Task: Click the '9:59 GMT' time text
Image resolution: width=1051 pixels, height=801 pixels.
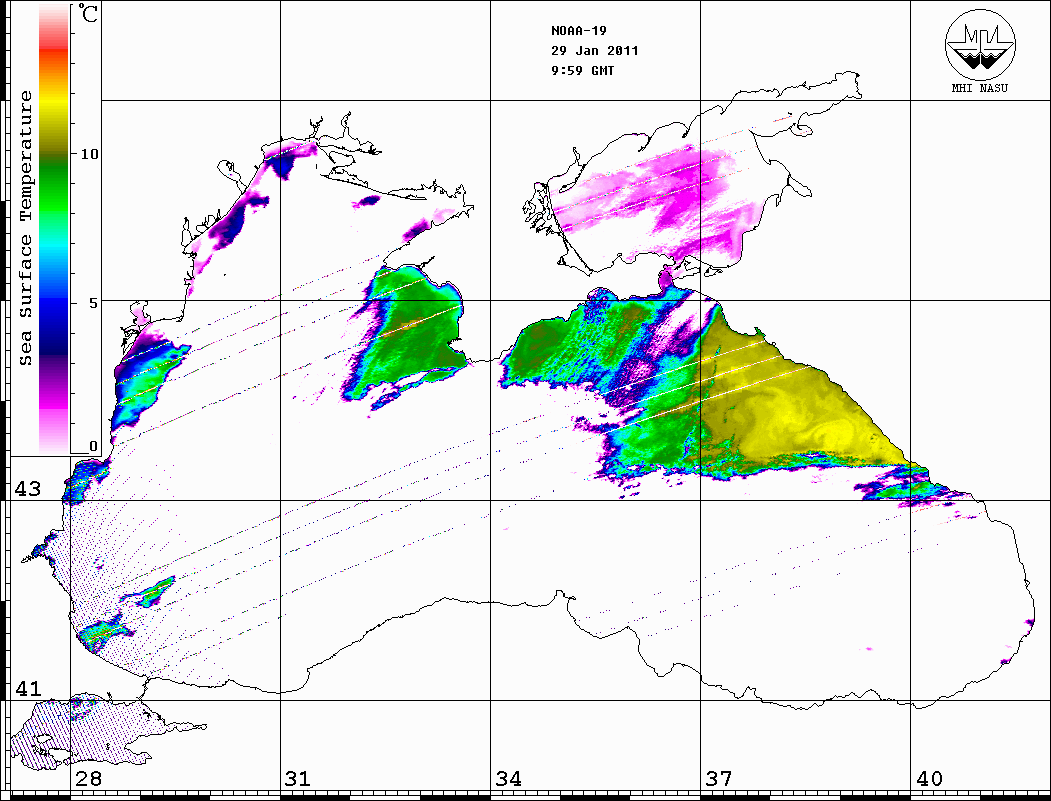Action: (583, 70)
